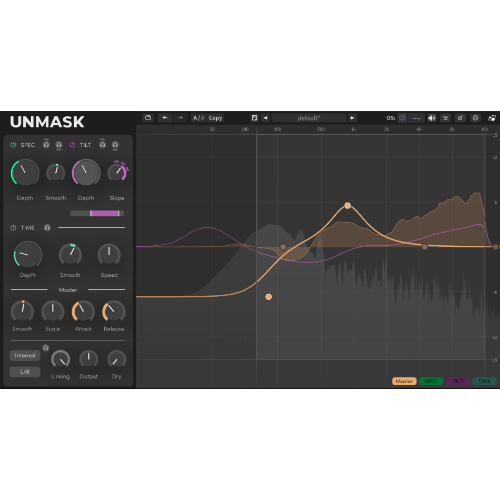Click the UNMASK logo title
Screen dimensions: 500x500
pos(47,122)
